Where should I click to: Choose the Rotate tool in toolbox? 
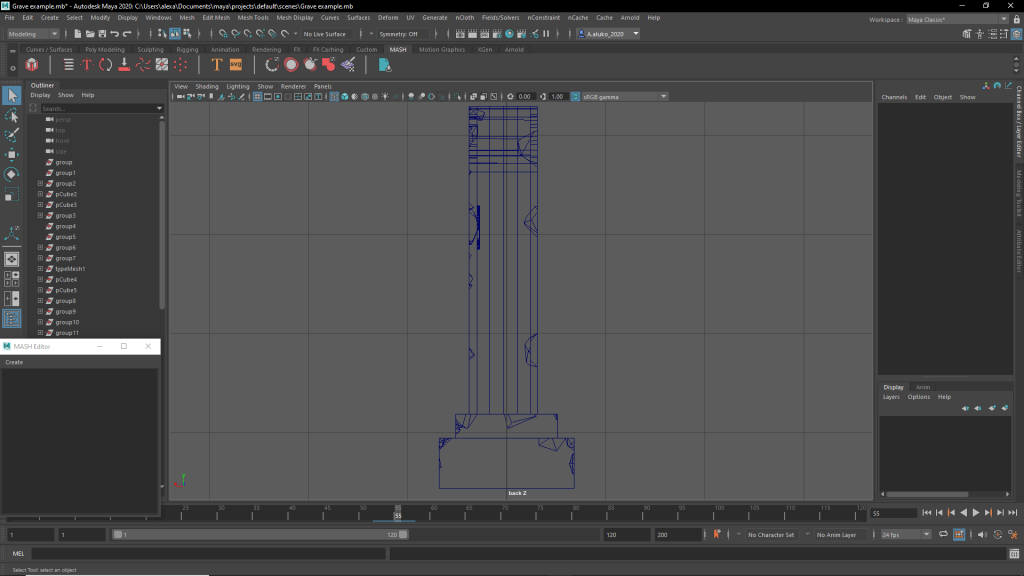(12, 174)
